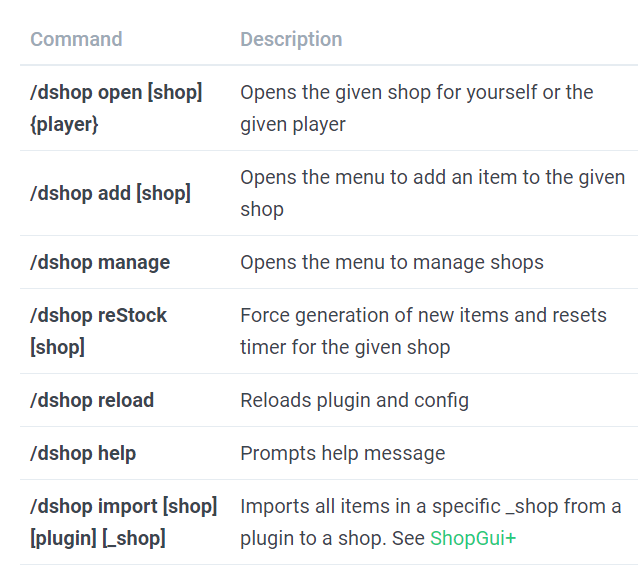Viewport: 638px width, 577px height.
Task: Click 'Opens the menu to manage shops' text
Action: (391, 262)
